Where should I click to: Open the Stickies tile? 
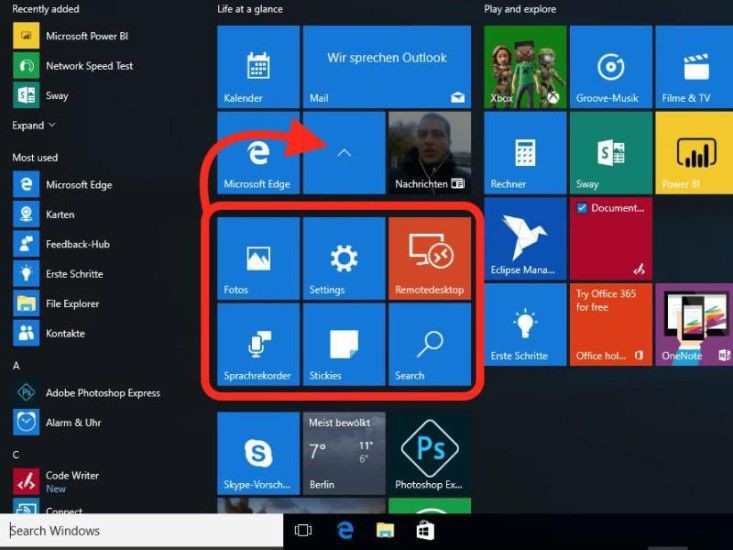[x=344, y=344]
